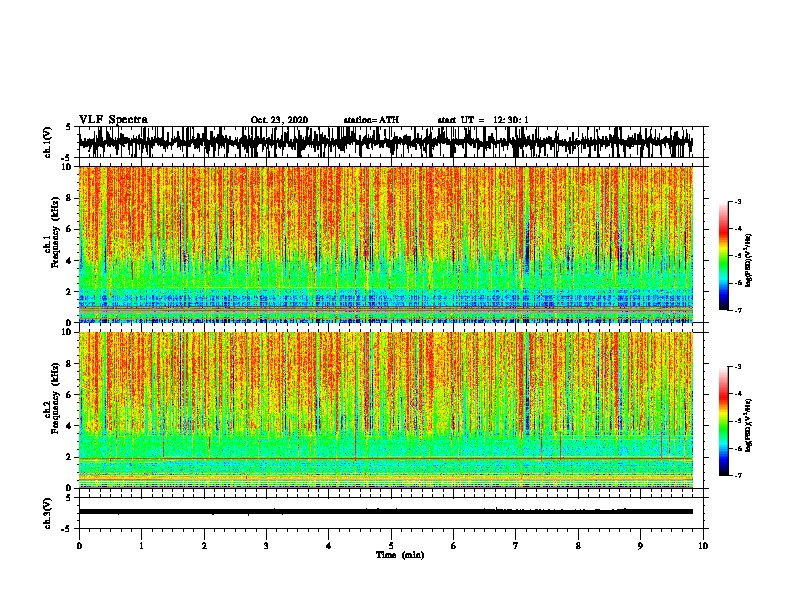This screenshot has width=792, height=612.
Task: Click the -3 label on ch.1 colorbar
Action: 737,201
